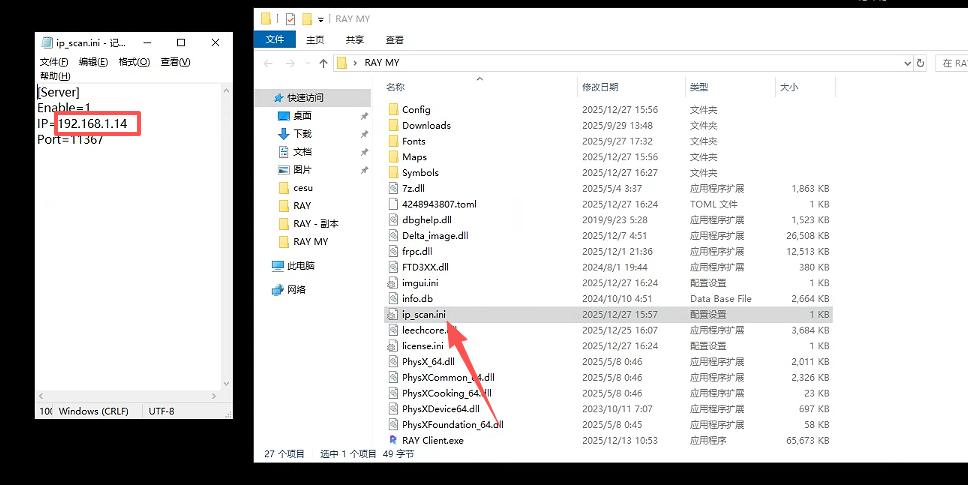Image resolution: width=968 pixels, height=485 pixels.
Task: Click Notepad vertical scrollbar down arrow
Action: pos(226,383)
